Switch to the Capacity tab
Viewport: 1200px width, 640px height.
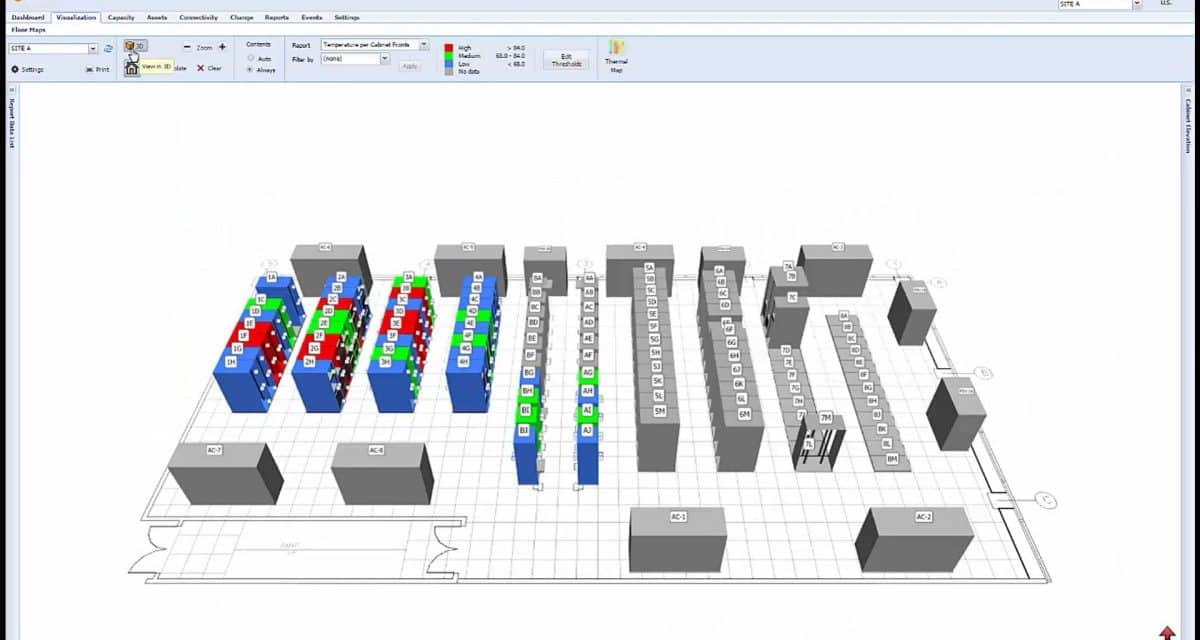coord(121,18)
